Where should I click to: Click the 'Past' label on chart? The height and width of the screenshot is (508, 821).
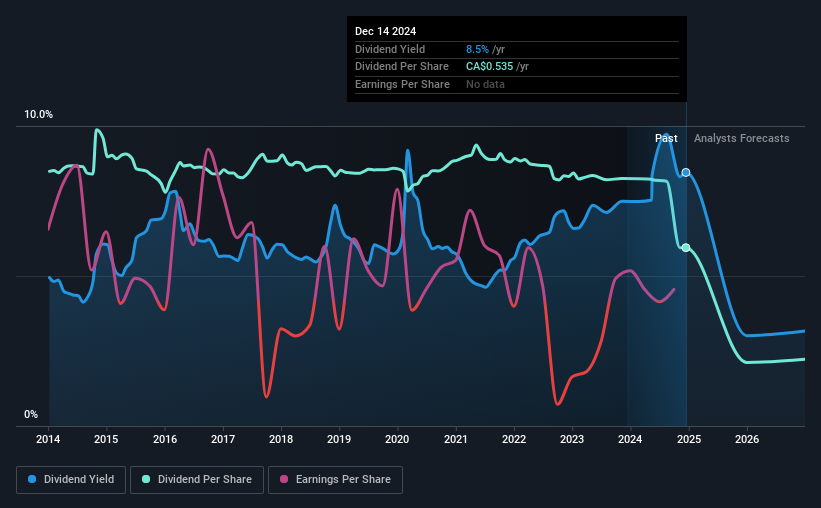click(666, 138)
